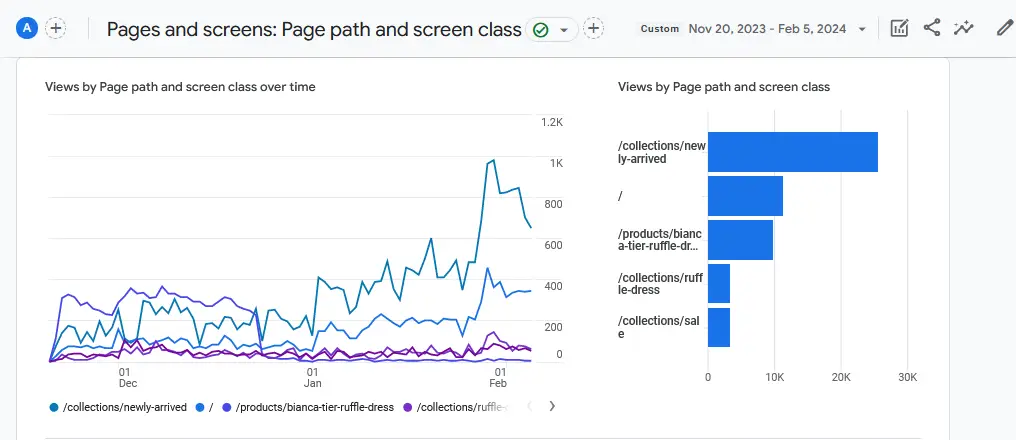Share this report via the share icon
The height and width of the screenshot is (440, 1016).
[931, 28]
